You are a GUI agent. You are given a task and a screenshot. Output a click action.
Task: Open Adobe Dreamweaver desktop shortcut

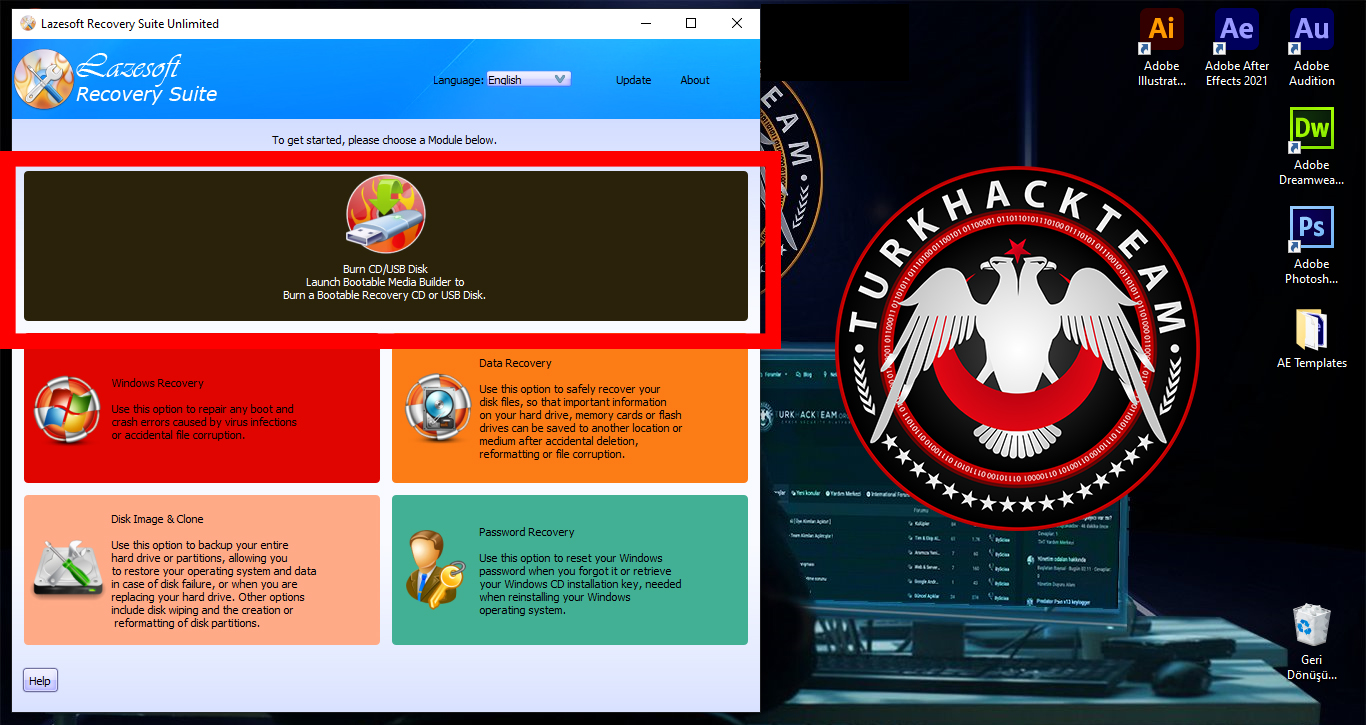pos(1311,147)
